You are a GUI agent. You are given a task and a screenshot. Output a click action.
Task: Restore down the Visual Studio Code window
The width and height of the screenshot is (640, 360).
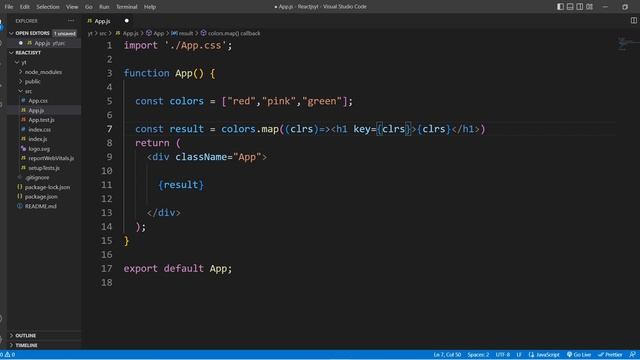(625, 7)
